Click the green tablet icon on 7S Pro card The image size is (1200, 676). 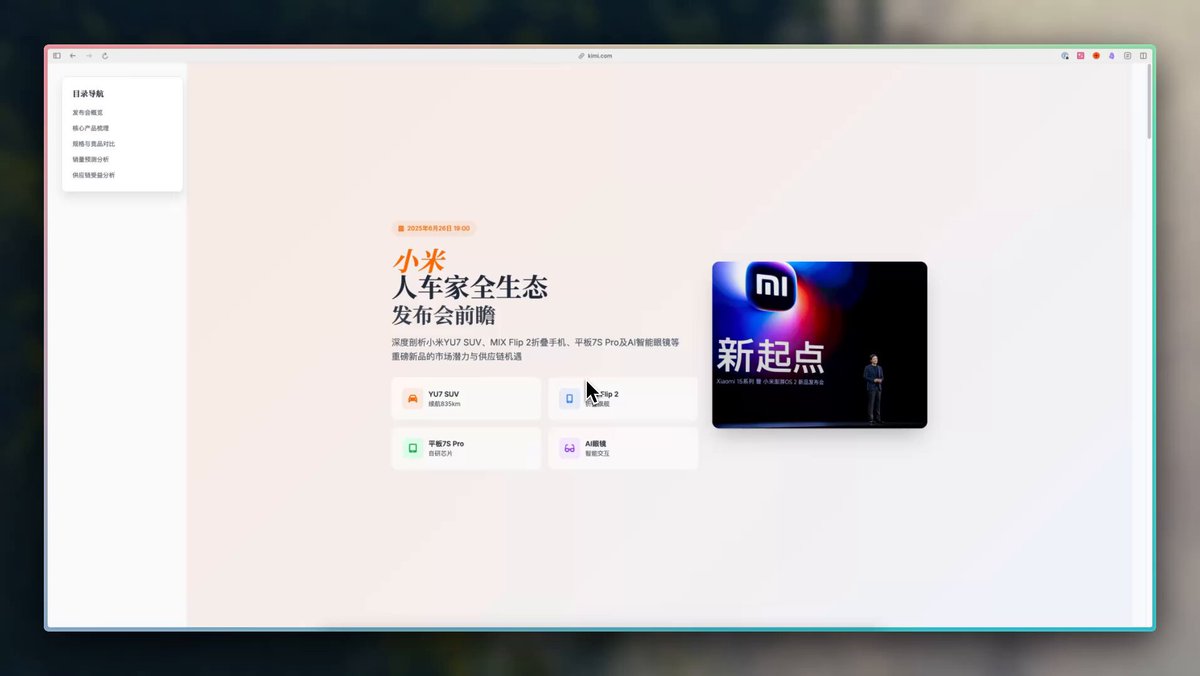click(412, 448)
